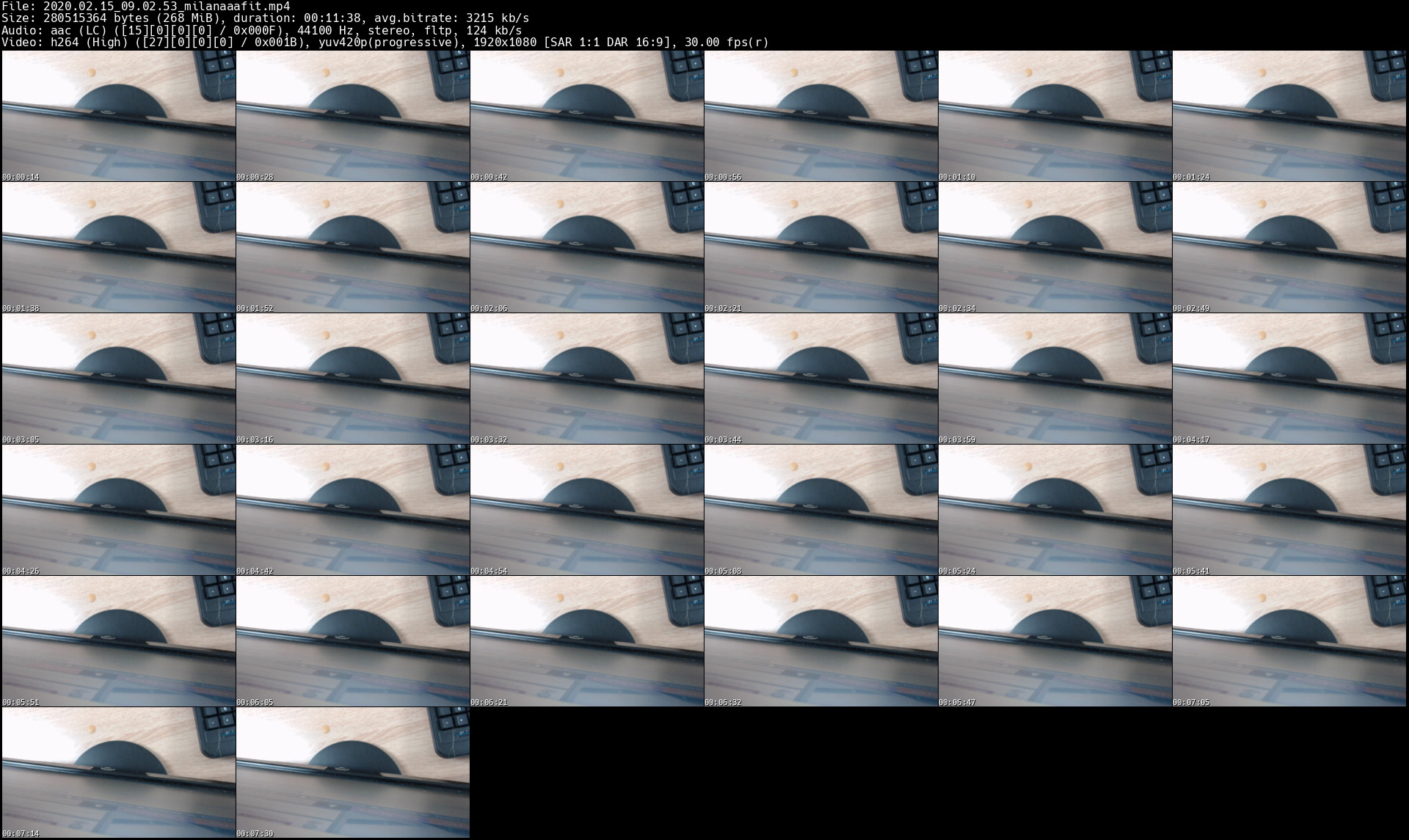Select the frame at 00:02:21
Screen dimensions: 1409x840
tap(821, 247)
